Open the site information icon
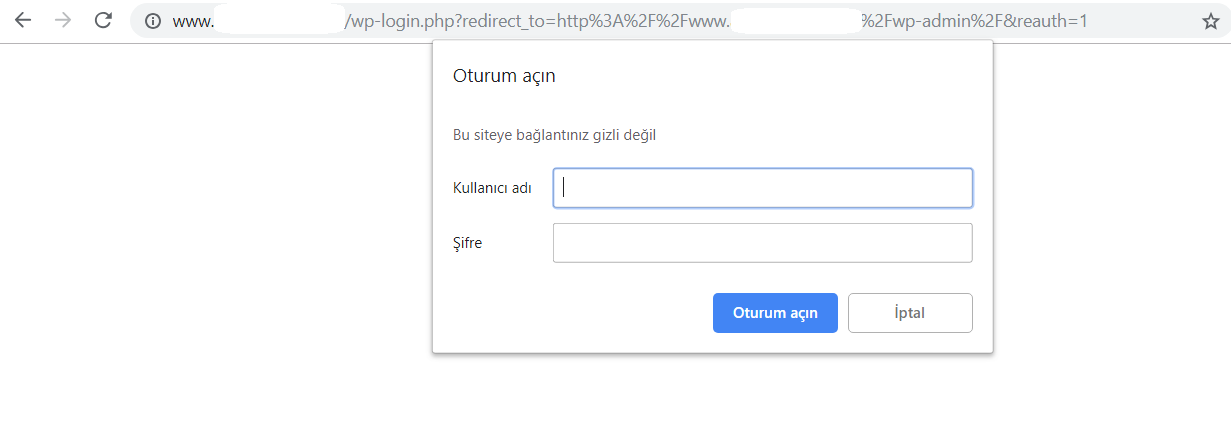Image resolution: width=1231 pixels, height=443 pixels. (x=153, y=21)
